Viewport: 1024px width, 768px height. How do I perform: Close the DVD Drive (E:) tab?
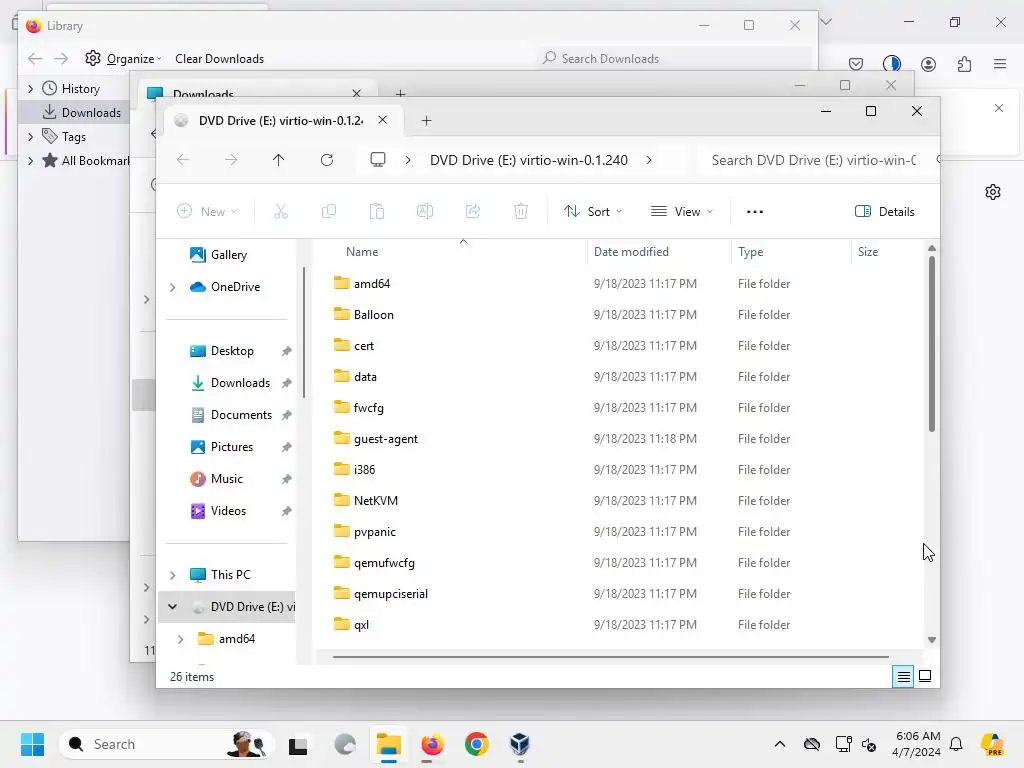[383, 120]
